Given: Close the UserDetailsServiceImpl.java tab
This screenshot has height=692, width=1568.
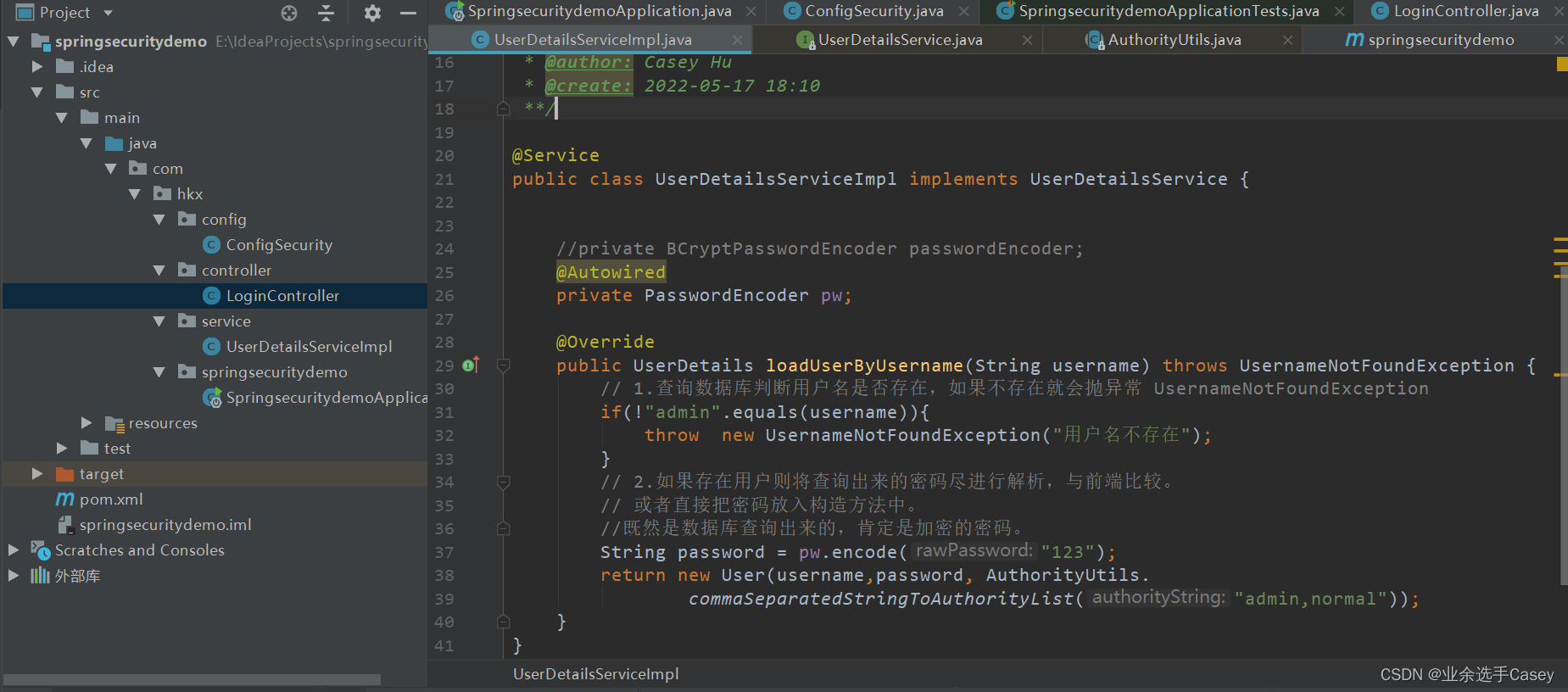Looking at the screenshot, I should pyautogui.click(x=738, y=40).
